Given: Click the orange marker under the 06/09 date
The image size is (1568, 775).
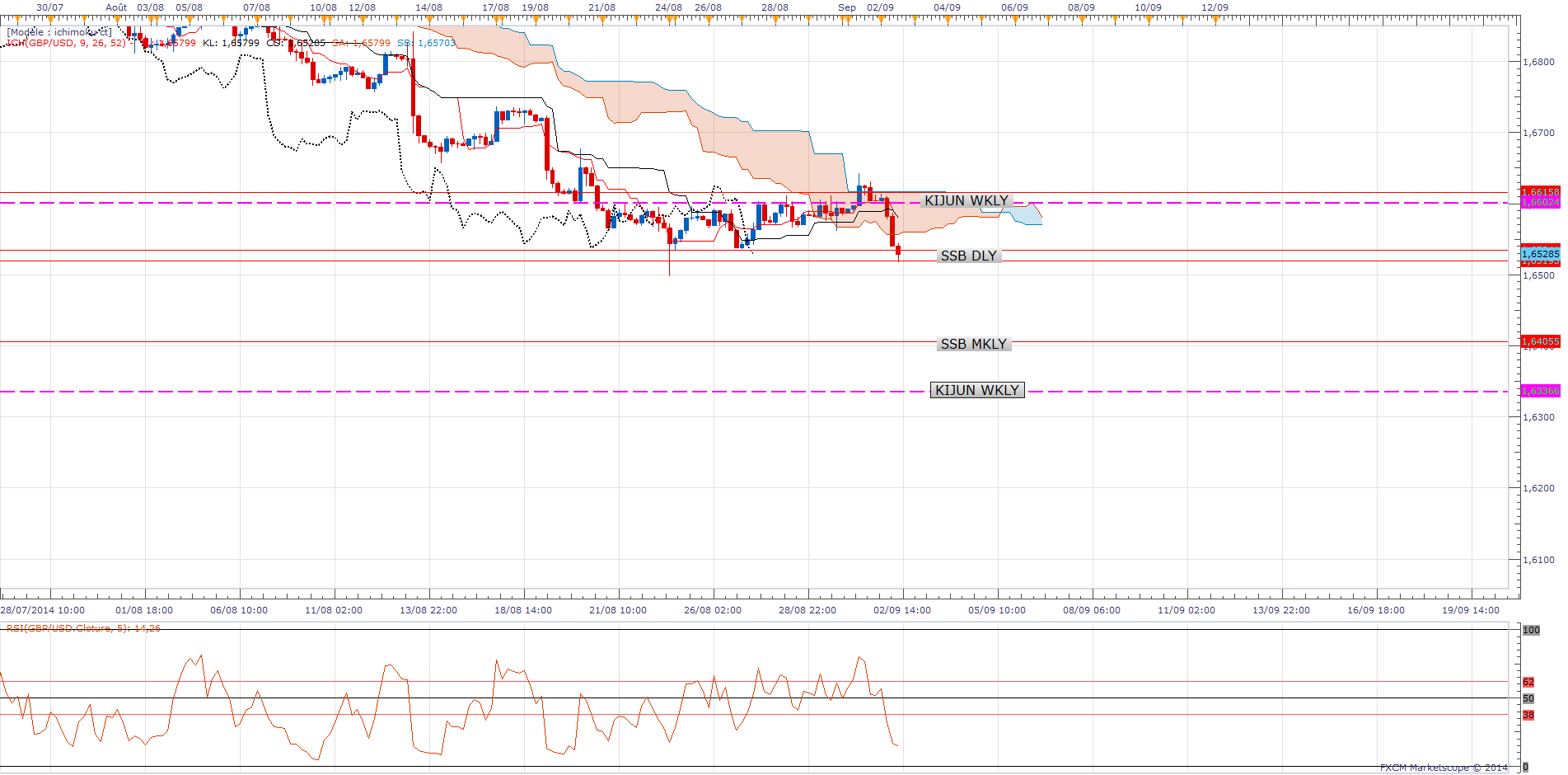Looking at the screenshot, I should point(1014,19).
